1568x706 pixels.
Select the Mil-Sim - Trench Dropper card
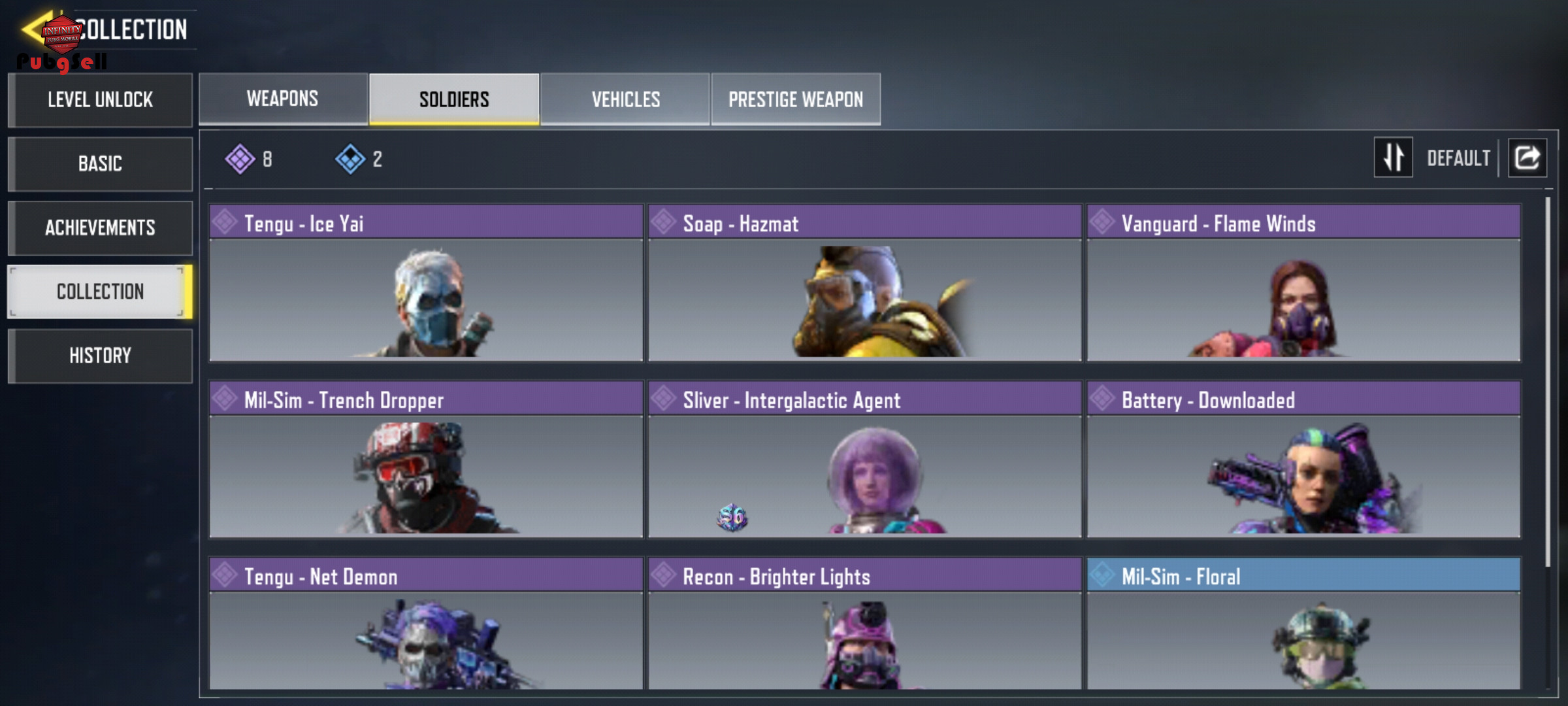426,460
